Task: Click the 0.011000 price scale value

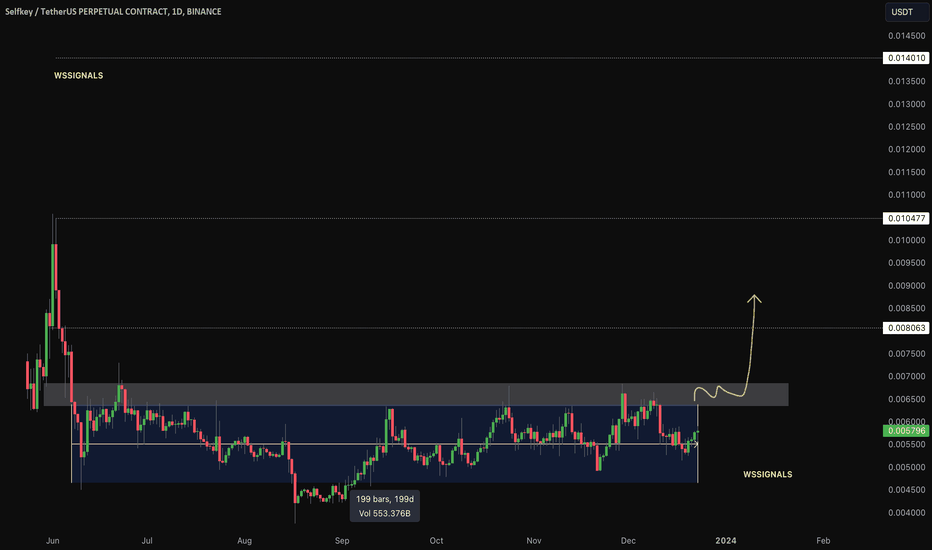Action: pos(906,194)
